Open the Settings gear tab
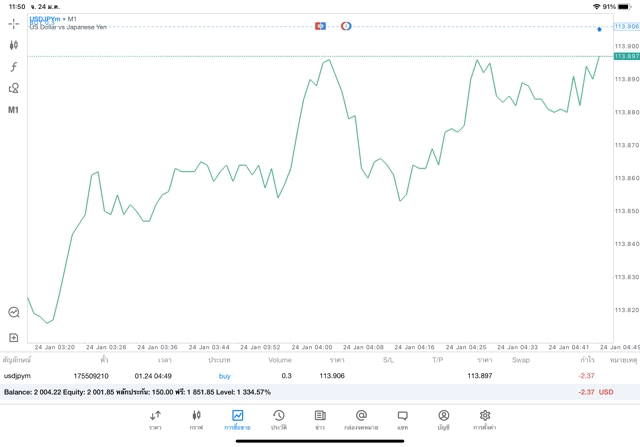 [x=484, y=419]
